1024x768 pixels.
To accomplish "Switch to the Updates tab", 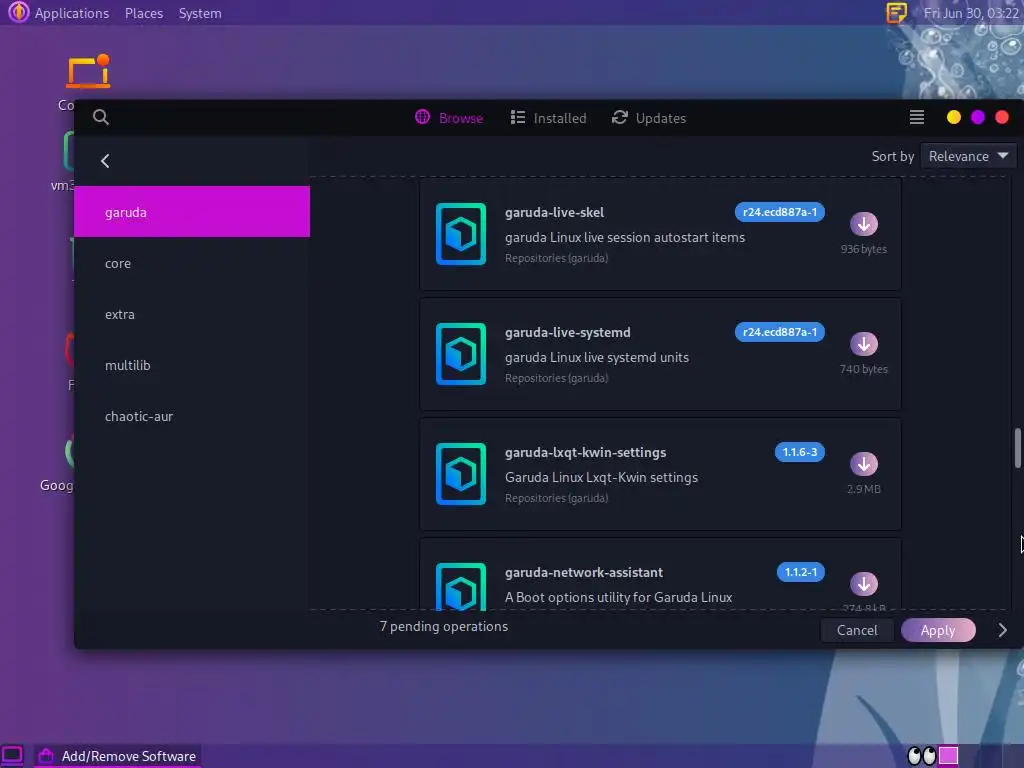I will (x=648, y=118).
